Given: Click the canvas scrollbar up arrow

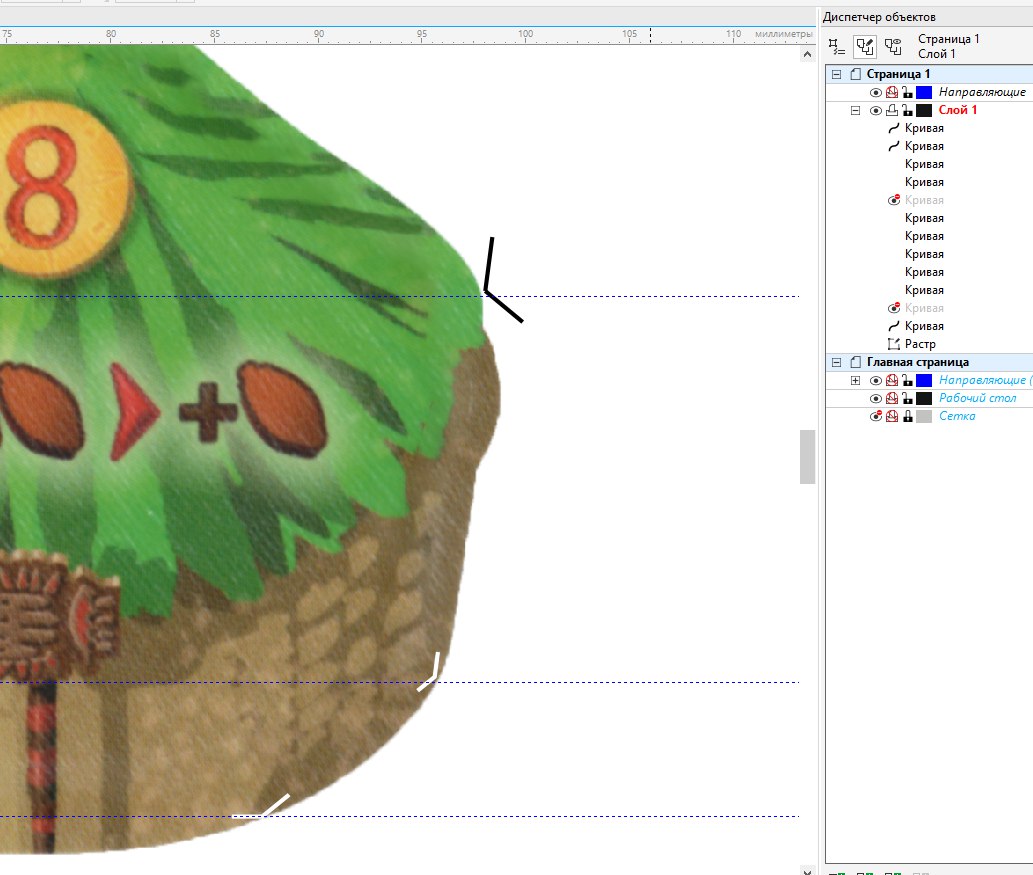Looking at the screenshot, I should point(807,55).
